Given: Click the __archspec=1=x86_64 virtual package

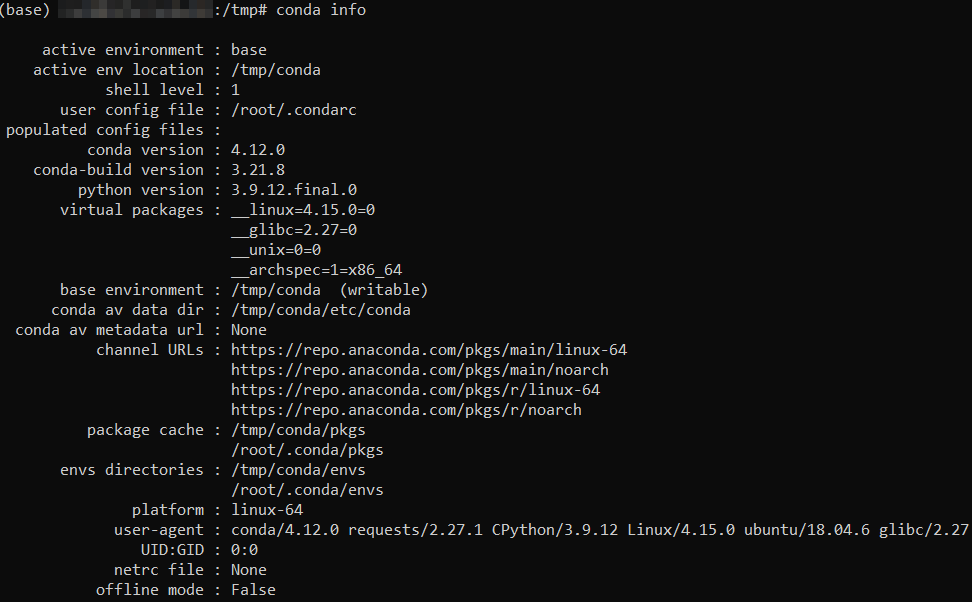Looking at the screenshot, I should tap(316, 270).
